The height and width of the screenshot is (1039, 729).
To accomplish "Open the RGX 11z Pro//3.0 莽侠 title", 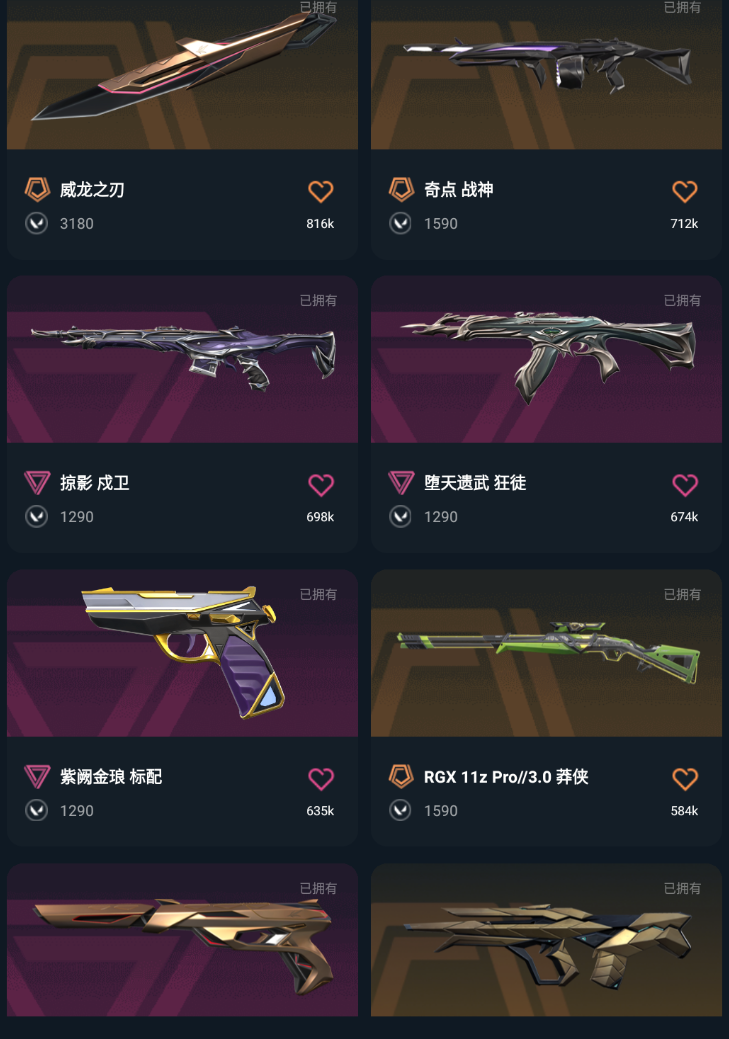I will [x=506, y=777].
